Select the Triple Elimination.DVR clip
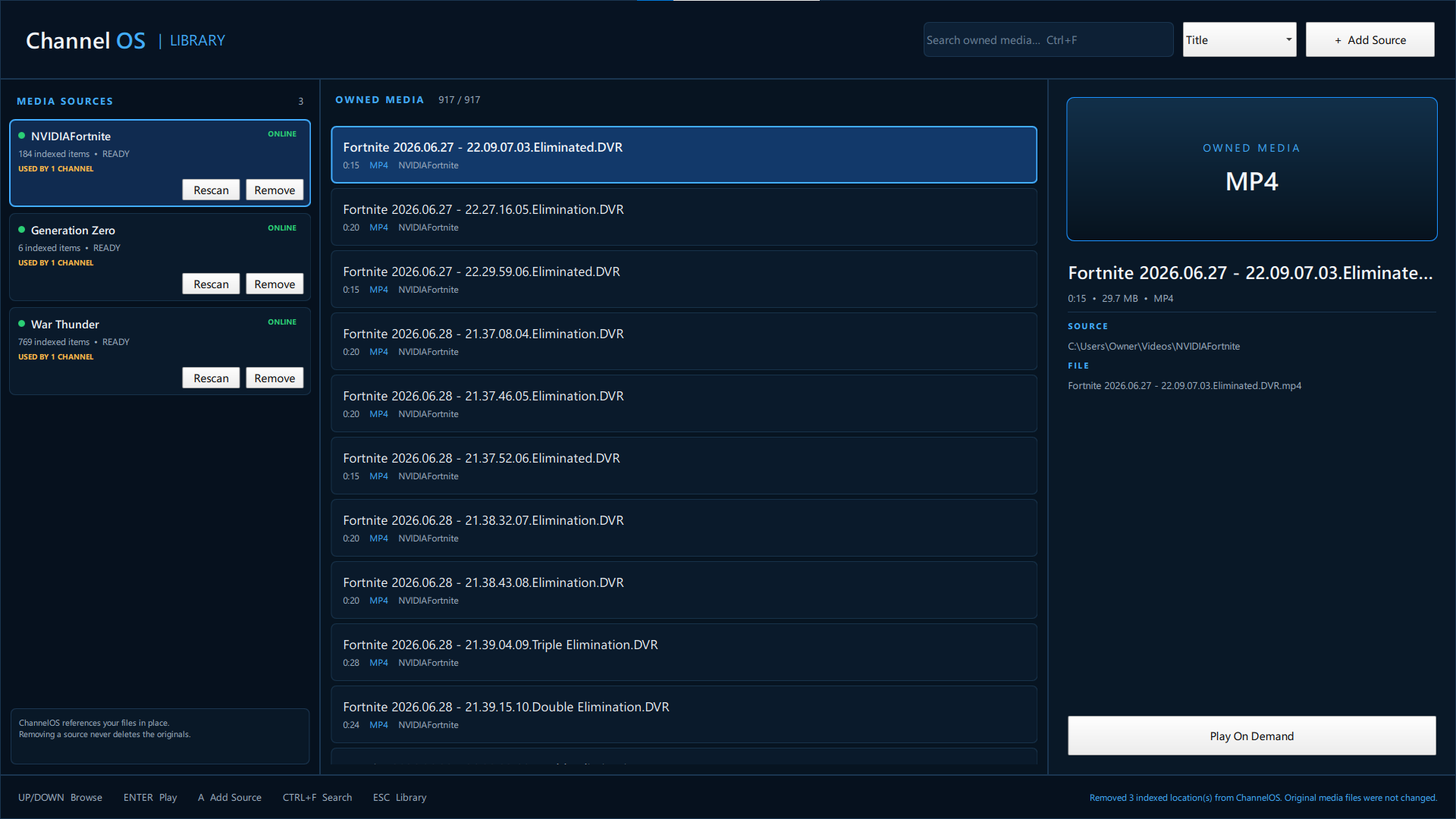Image resolution: width=1456 pixels, height=819 pixels. tap(684, 652)
